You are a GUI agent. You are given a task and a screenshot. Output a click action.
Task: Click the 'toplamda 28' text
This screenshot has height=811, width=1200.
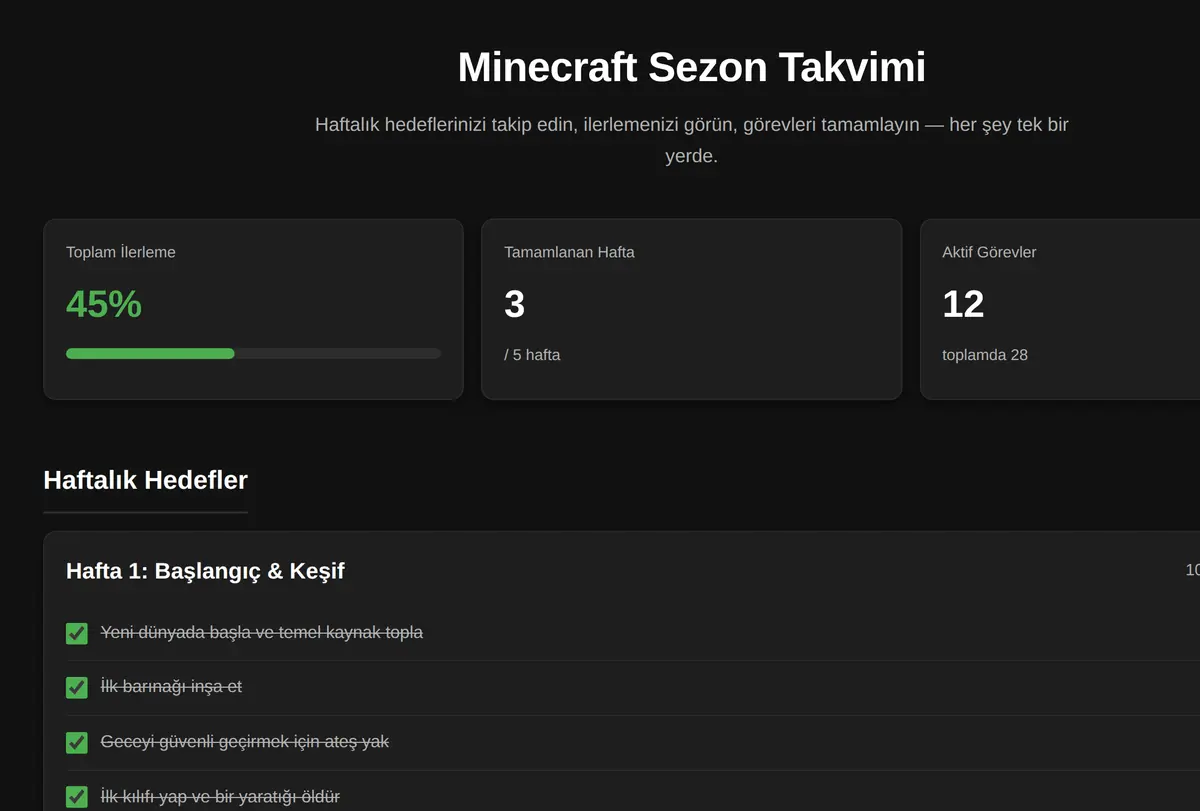tap(985, 355)
